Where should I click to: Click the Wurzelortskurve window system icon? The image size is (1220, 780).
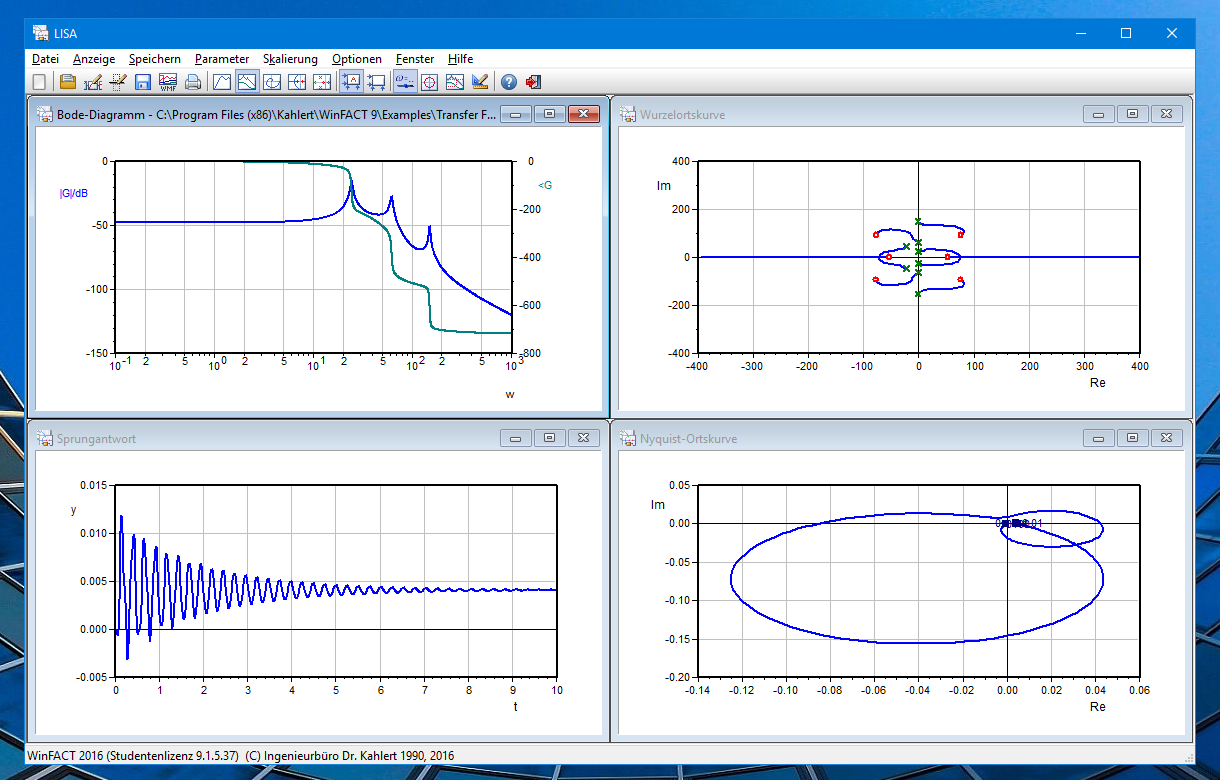(629, 114)
